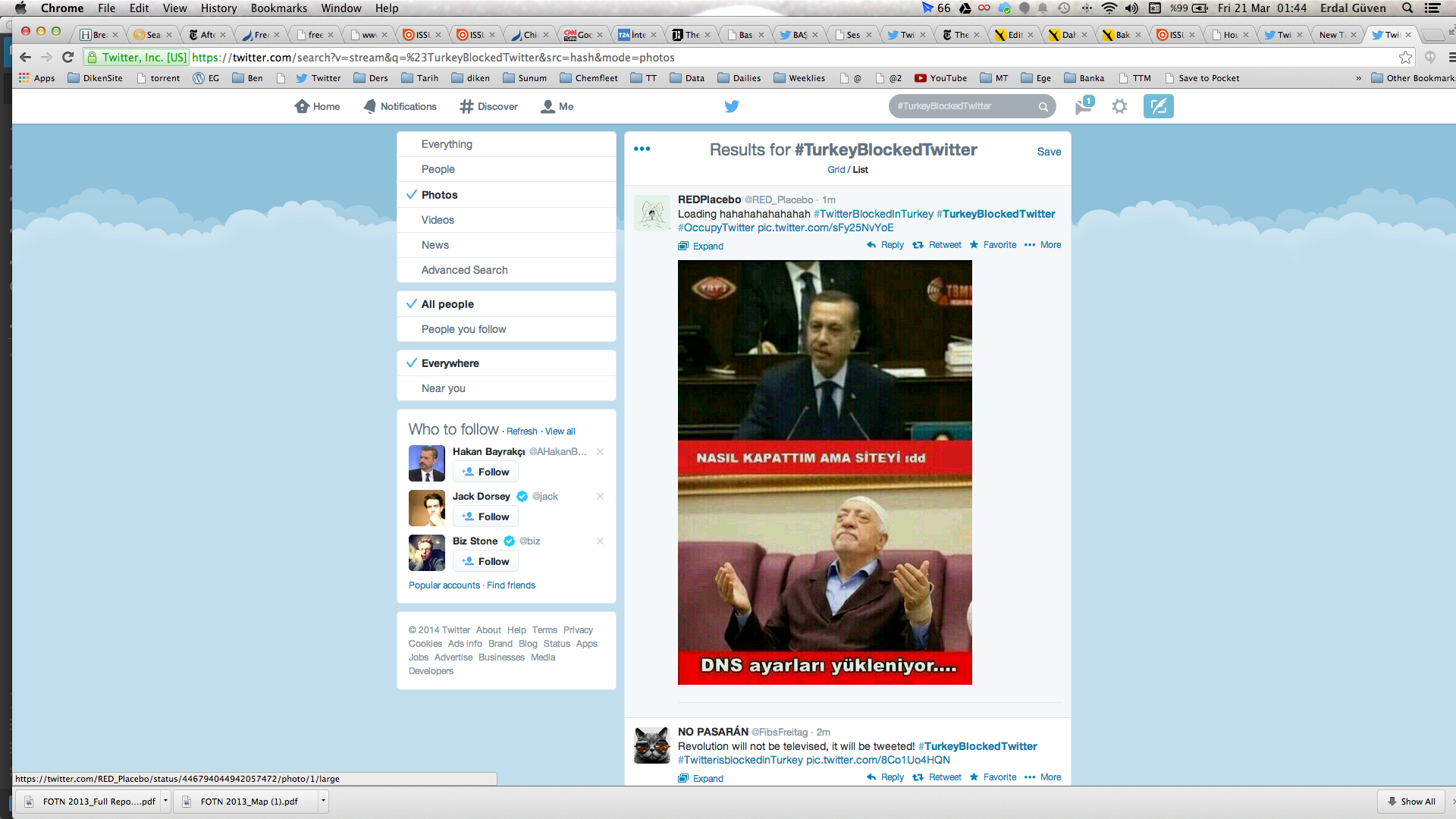1456x819 pixels.
Task: Bookmark page with the star icon
Action: (x=1405, y=58)
